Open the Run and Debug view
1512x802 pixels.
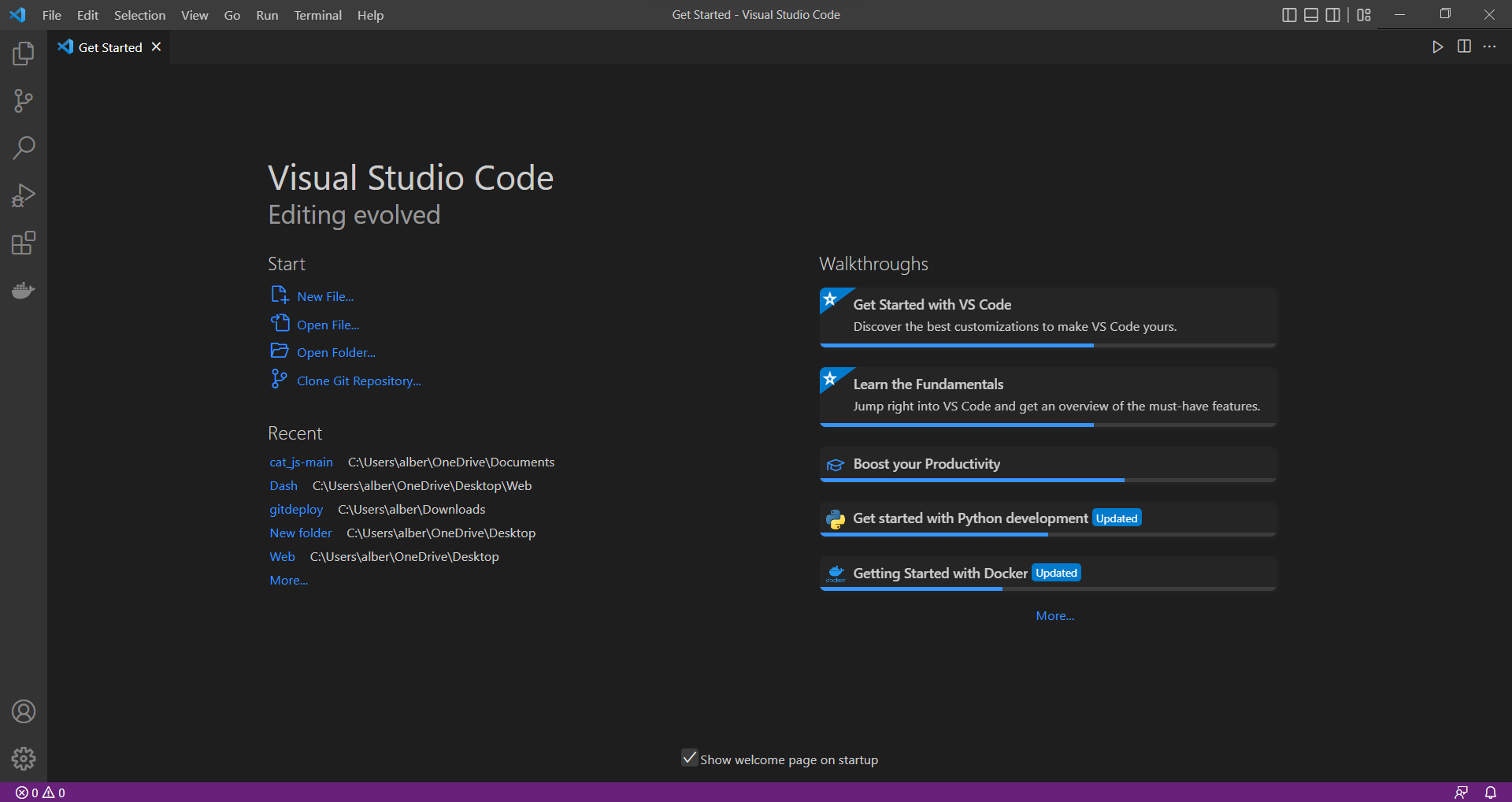coord(24,195)
